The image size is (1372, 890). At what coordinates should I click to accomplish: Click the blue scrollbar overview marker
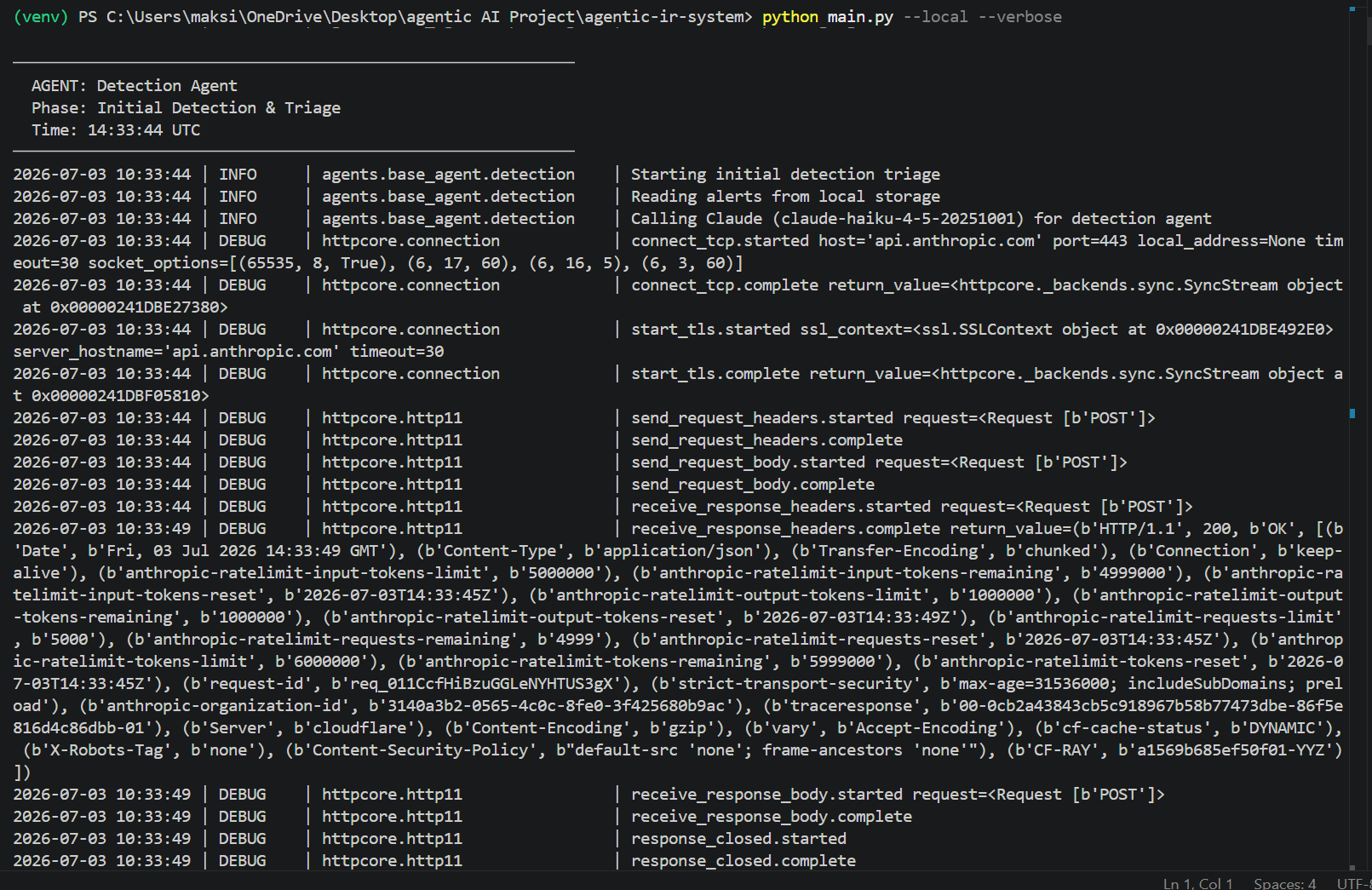(1352, 414)
